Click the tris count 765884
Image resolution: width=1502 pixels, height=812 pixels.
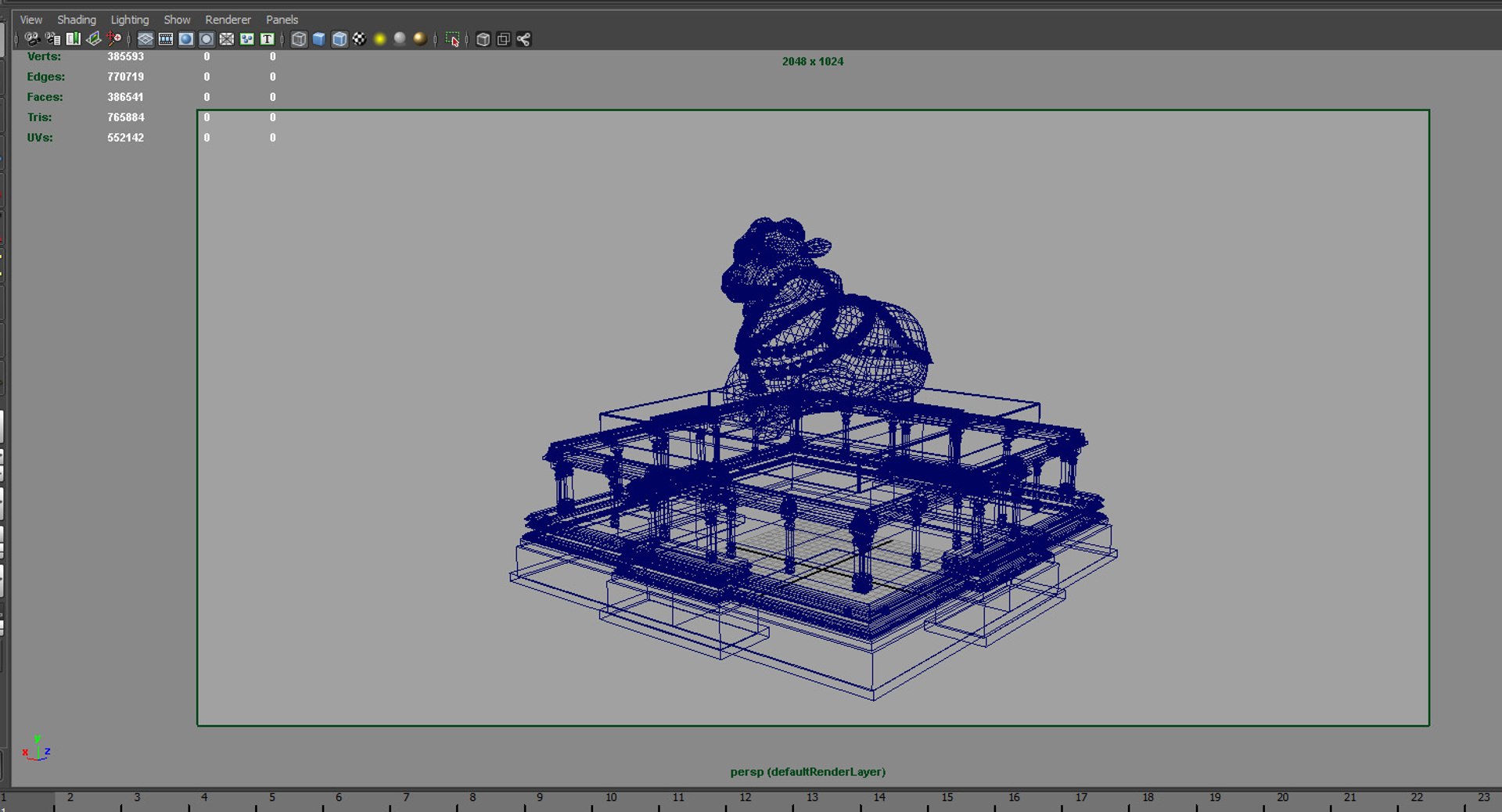(x=126, y=117)
